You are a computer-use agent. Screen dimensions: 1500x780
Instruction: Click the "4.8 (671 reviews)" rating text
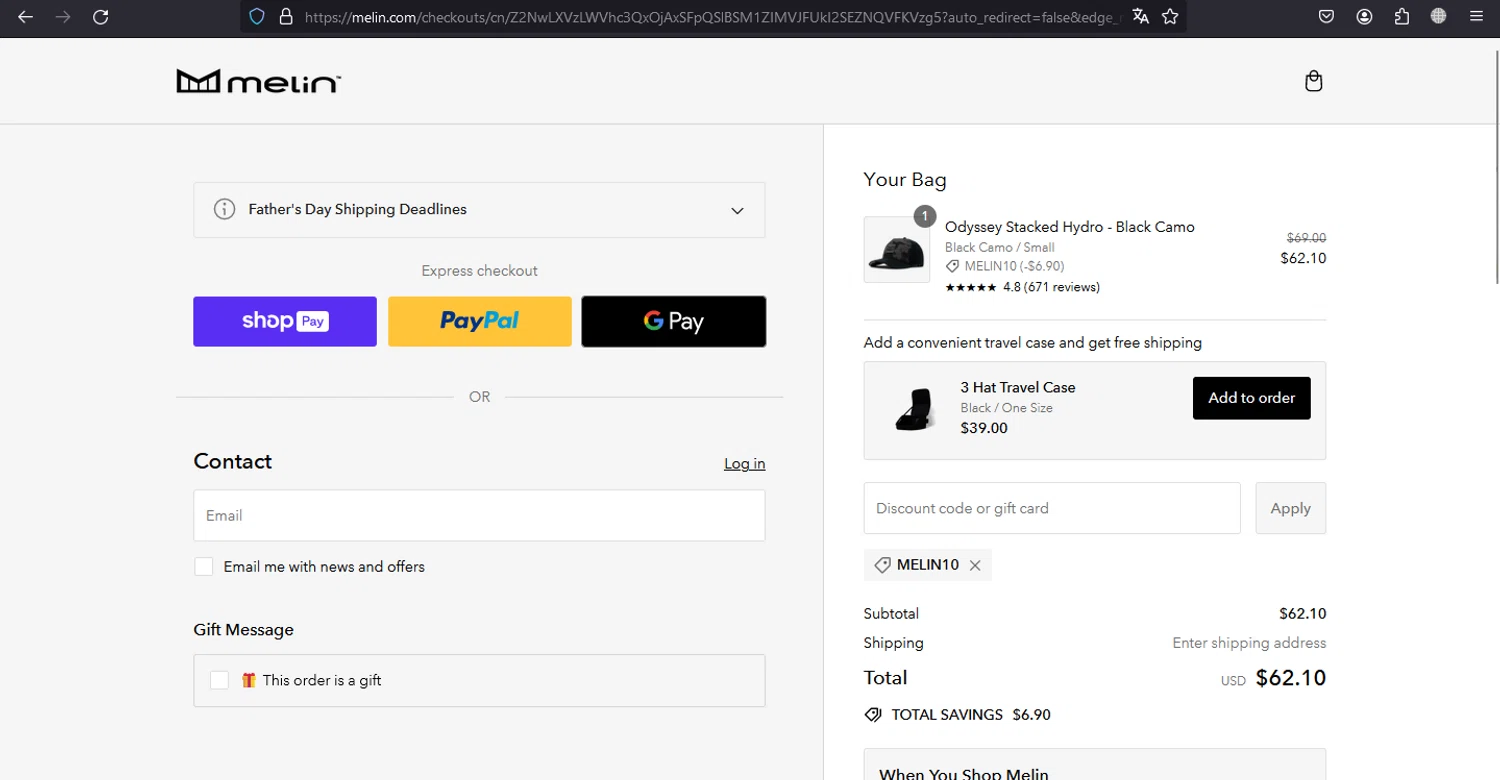[x=1051, y=287]
